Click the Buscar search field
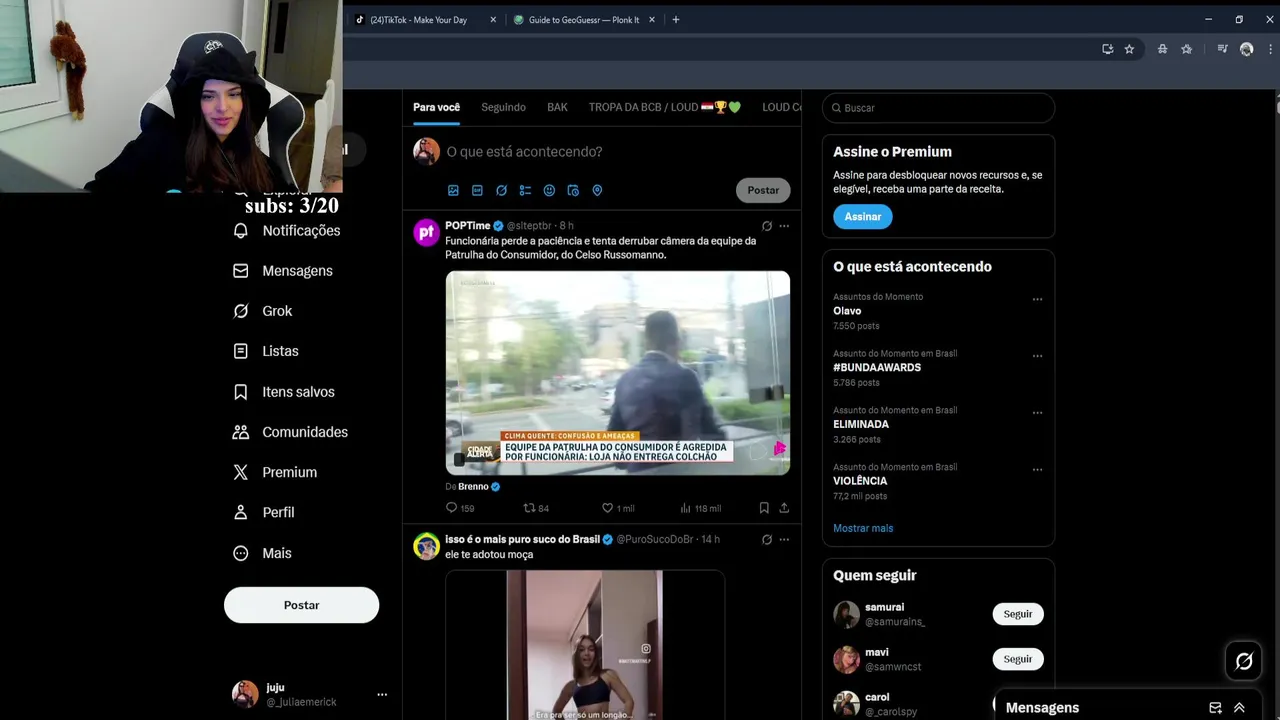Viewport: 1280px width, 720px height. pyautogui.click(x=938, y=108)
